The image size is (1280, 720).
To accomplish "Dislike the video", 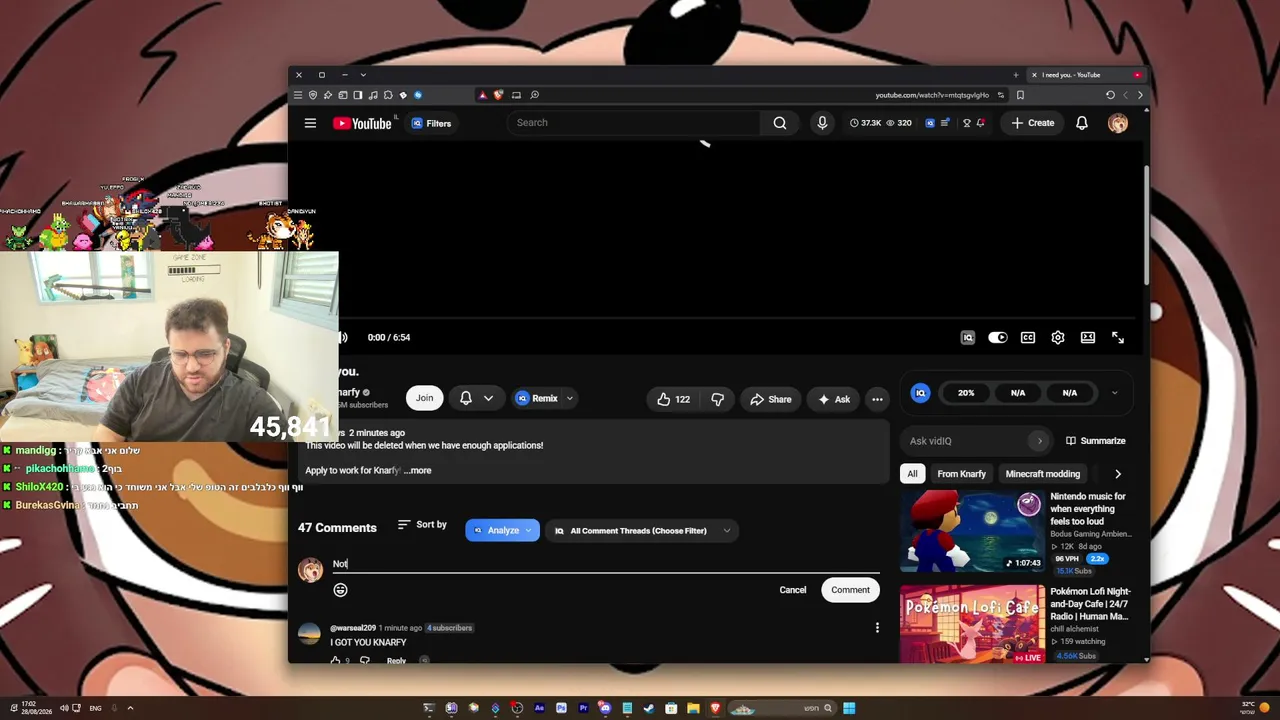I will pos(717,399).
